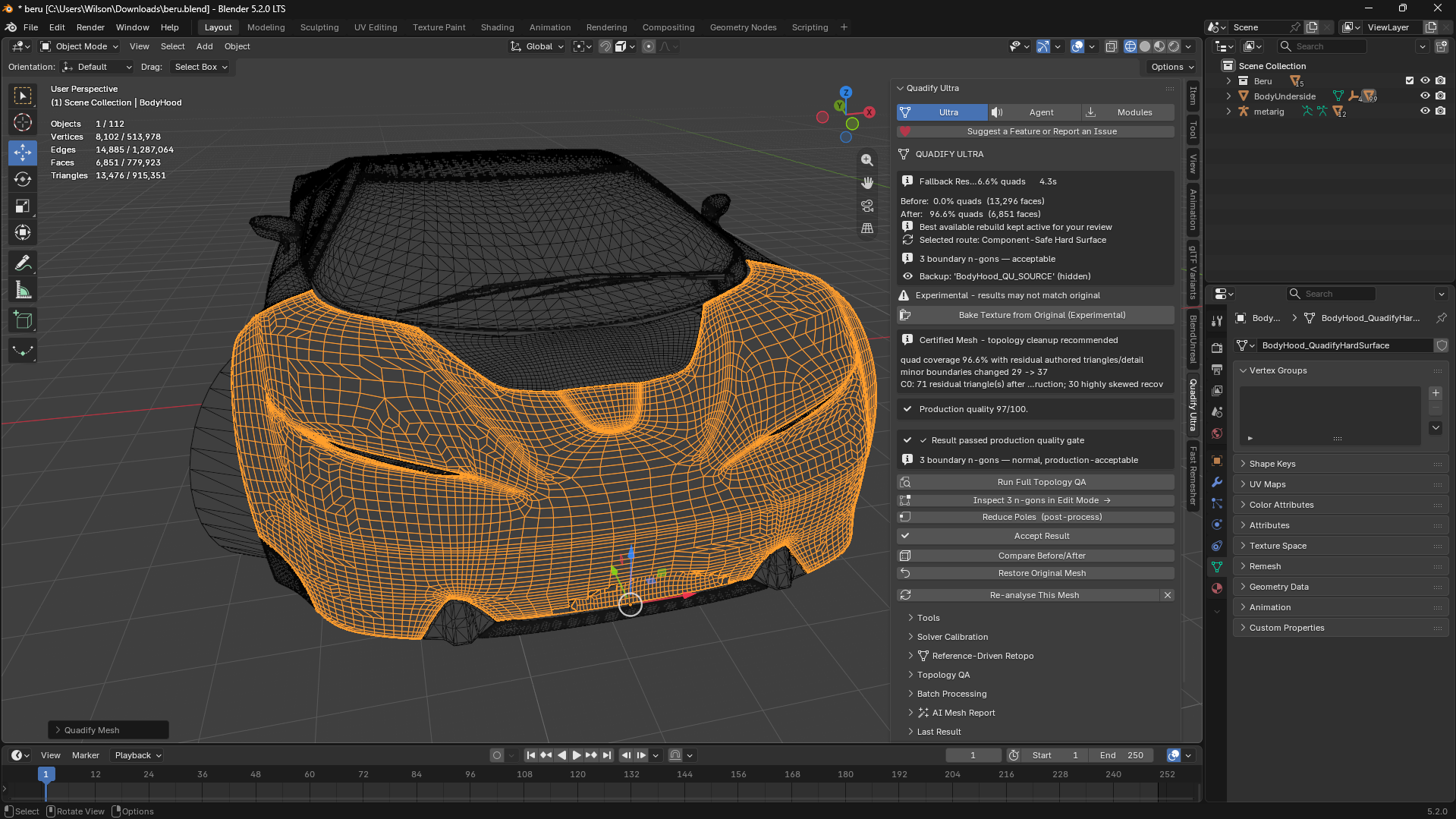Pin the properties editor context
1456x819 pixels.
[1441, 318]
